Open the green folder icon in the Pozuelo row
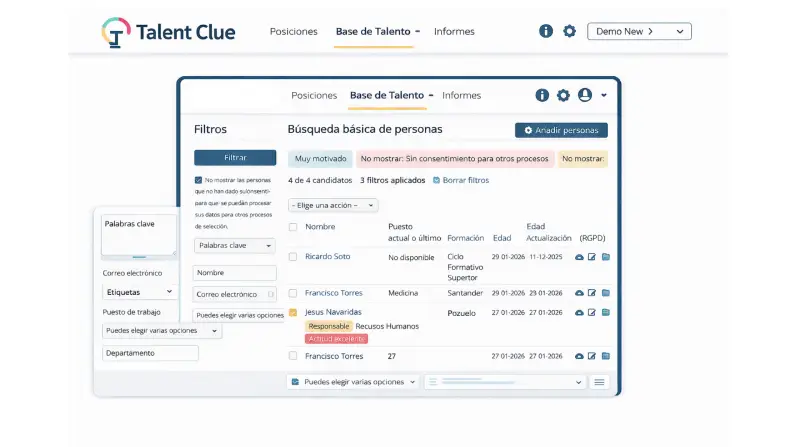Viewport: 800px width, 447px height. pyautogui.click(x=606, y=312)
